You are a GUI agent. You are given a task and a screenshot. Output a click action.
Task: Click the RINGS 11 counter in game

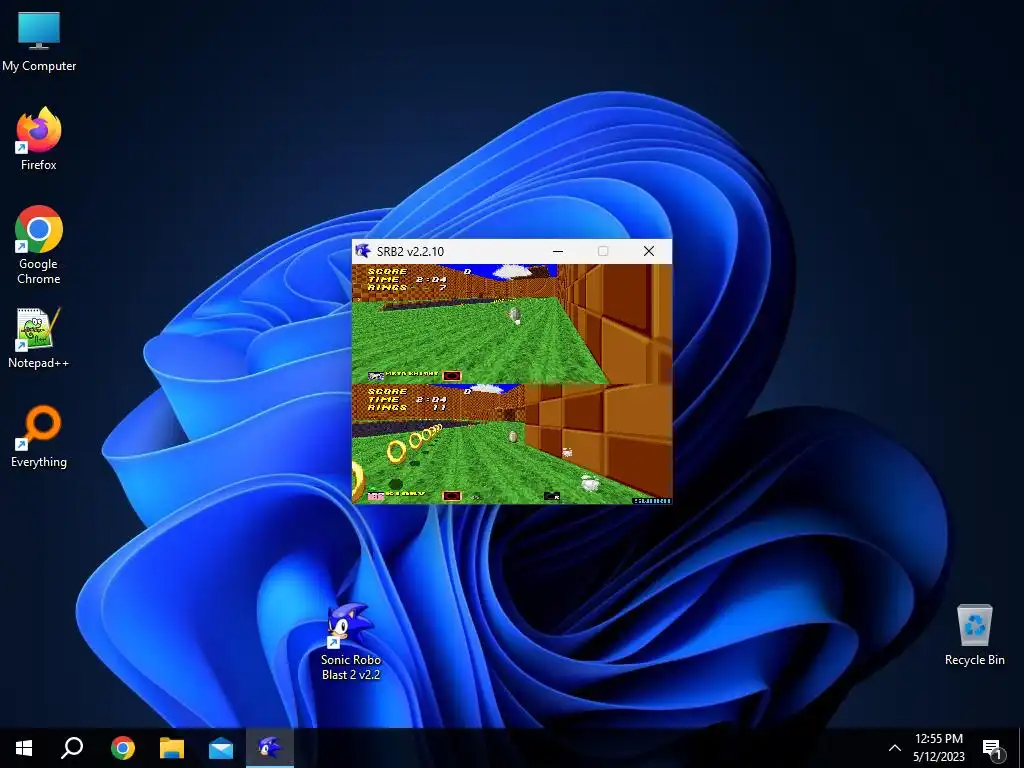click(408, 408)
